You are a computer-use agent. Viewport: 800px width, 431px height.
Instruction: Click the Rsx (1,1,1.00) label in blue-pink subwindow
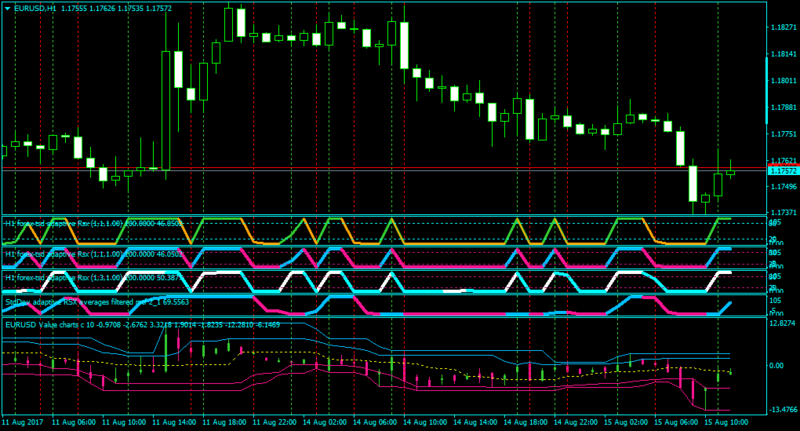(x=93, y=254)
